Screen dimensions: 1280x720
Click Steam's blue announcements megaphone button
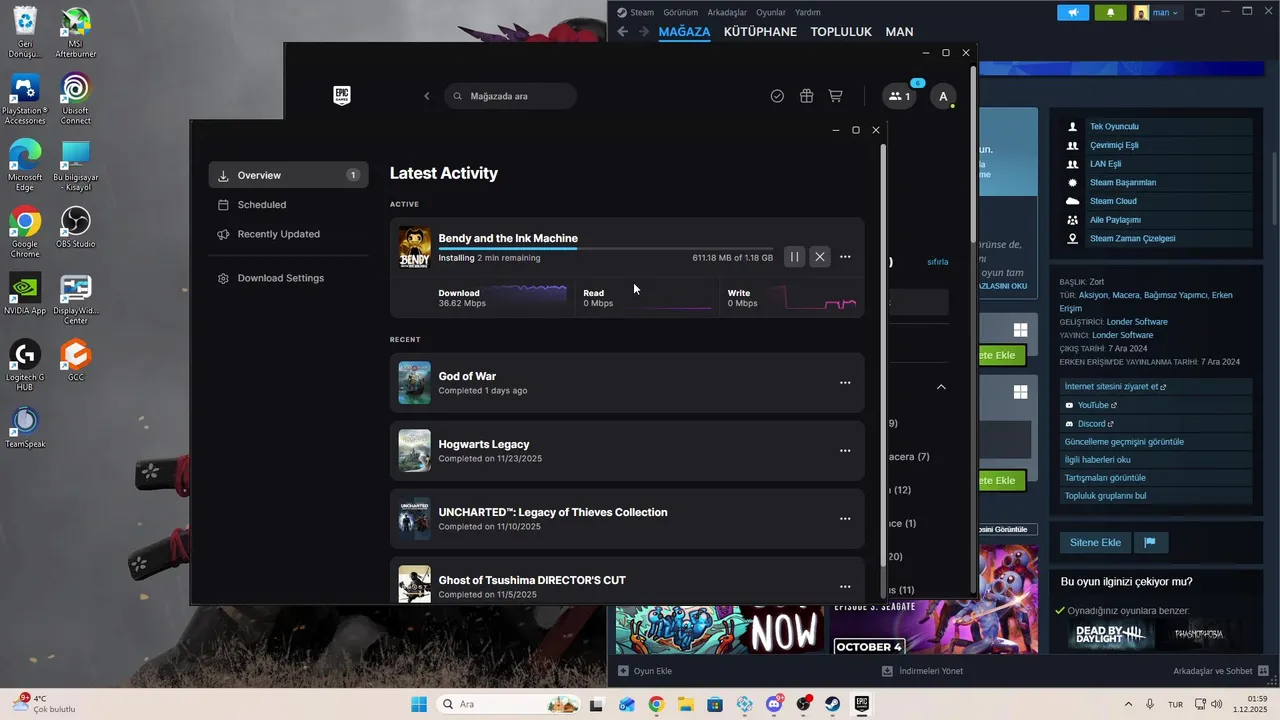(x=1073, y=12)
